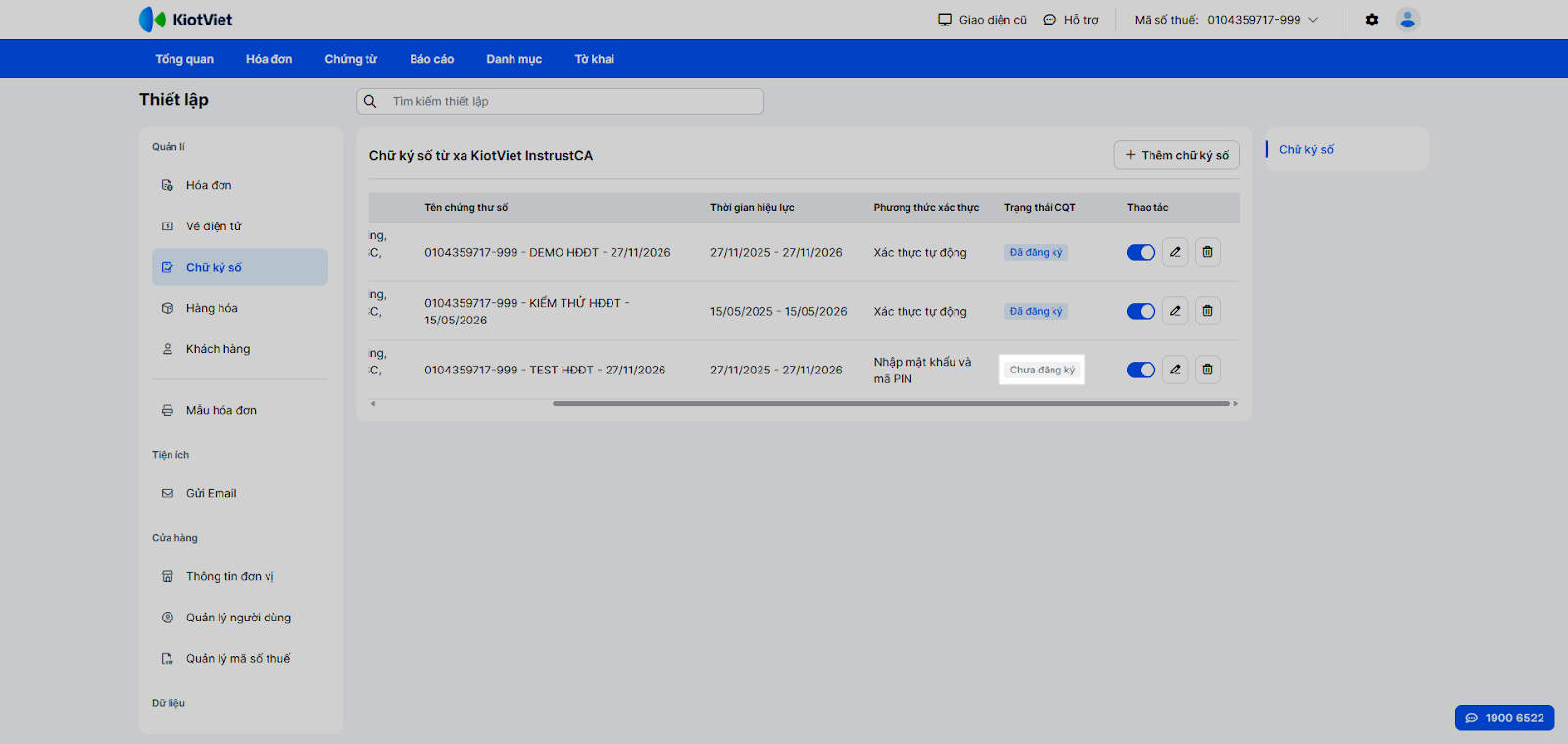This screenshot has height=744, width=1568.
Task: Click the KiotViet logo
Action: point(186,20)
